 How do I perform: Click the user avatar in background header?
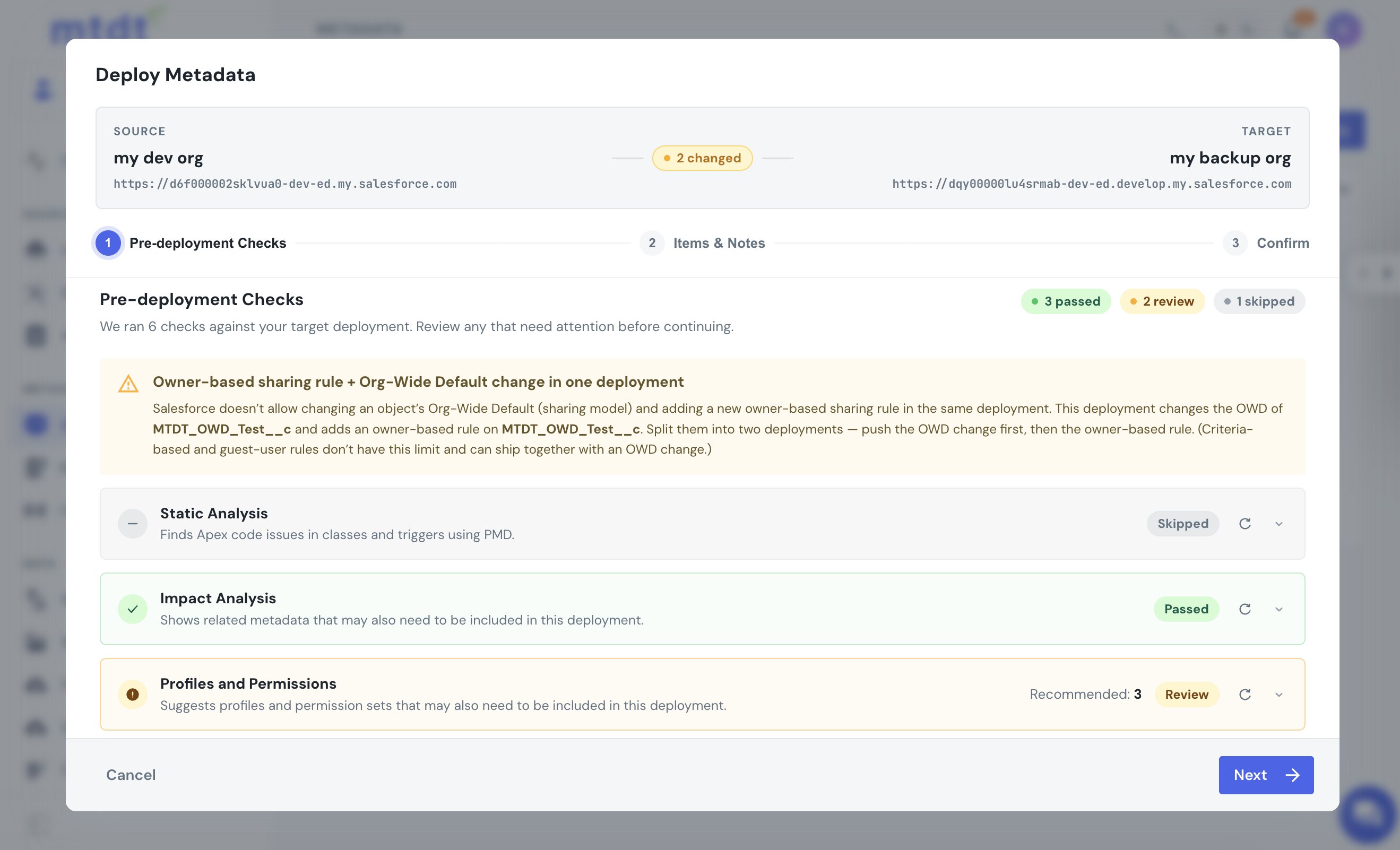pos(1344,29)
